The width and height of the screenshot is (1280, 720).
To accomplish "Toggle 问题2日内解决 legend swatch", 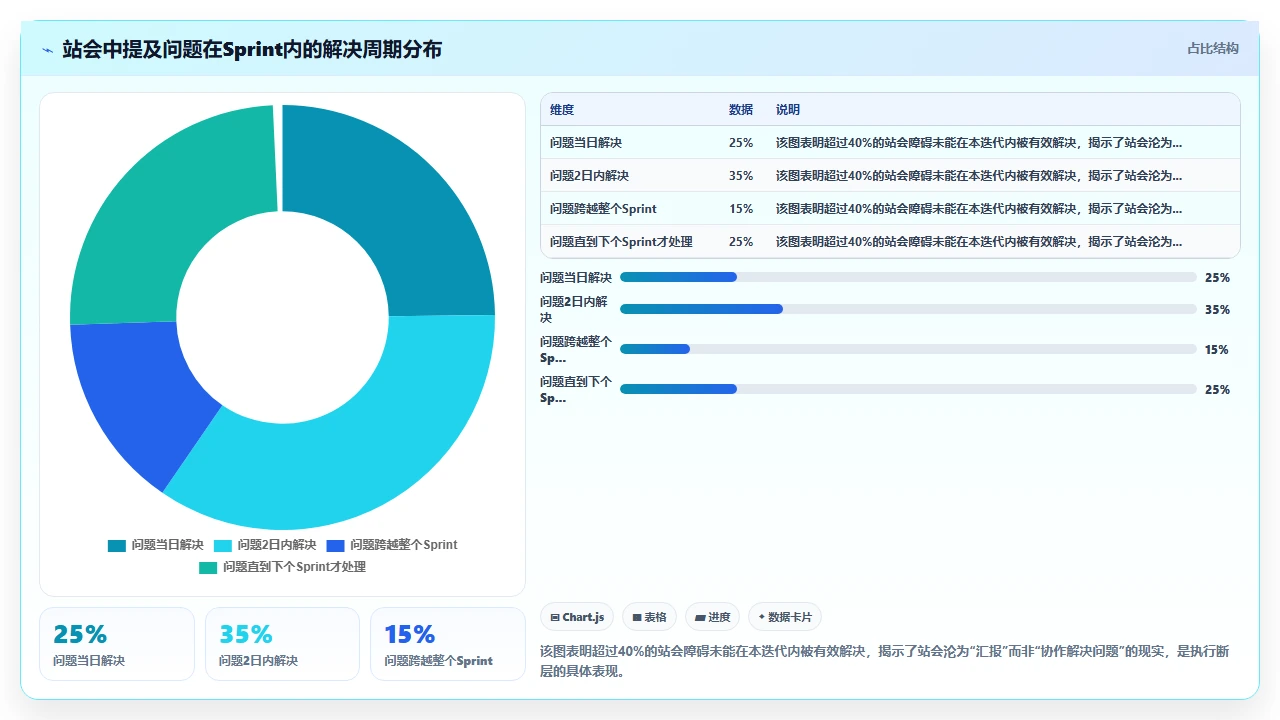I will click(223, 545).
